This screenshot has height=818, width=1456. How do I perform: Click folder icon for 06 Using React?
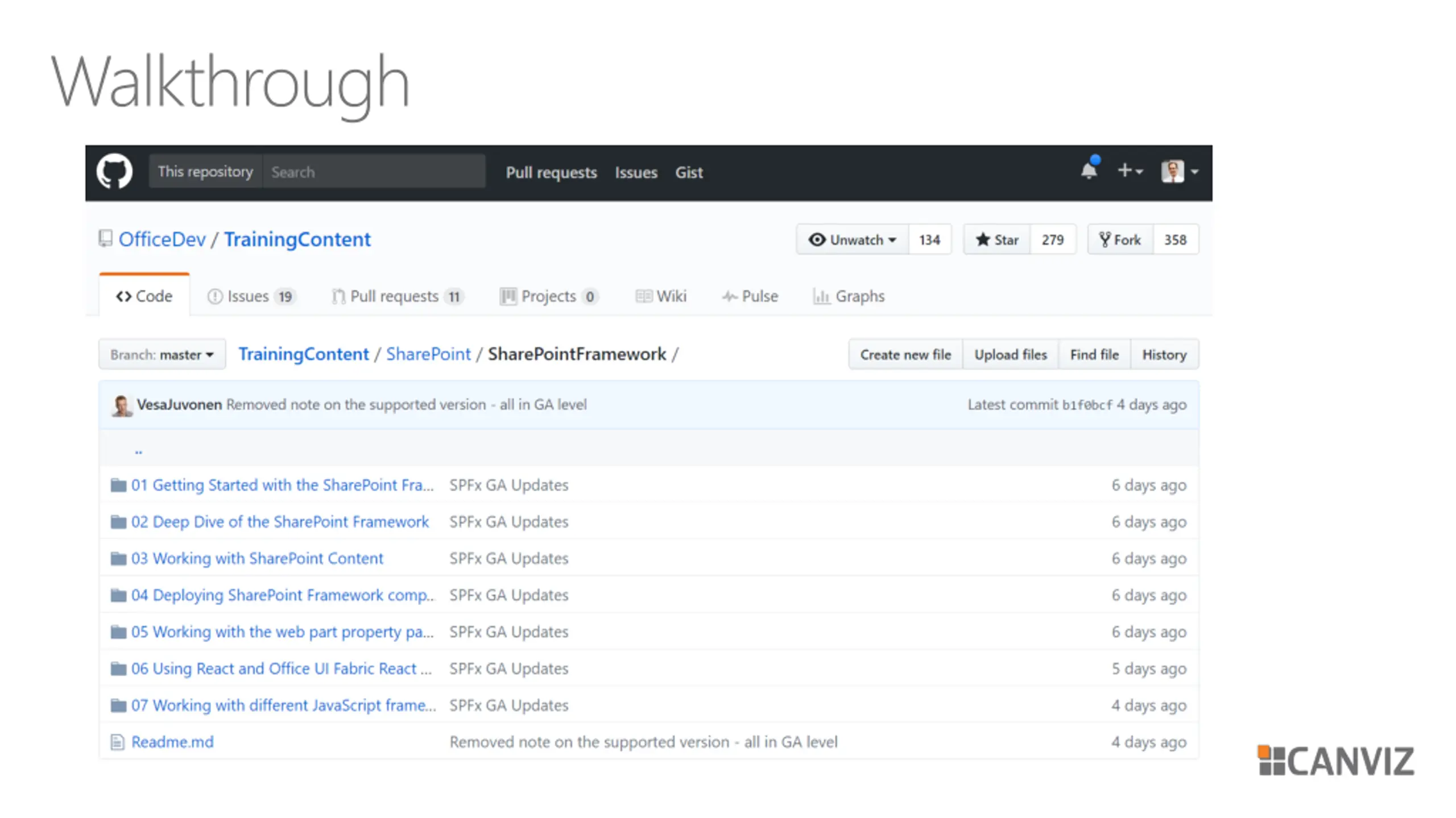pos(118,668)
